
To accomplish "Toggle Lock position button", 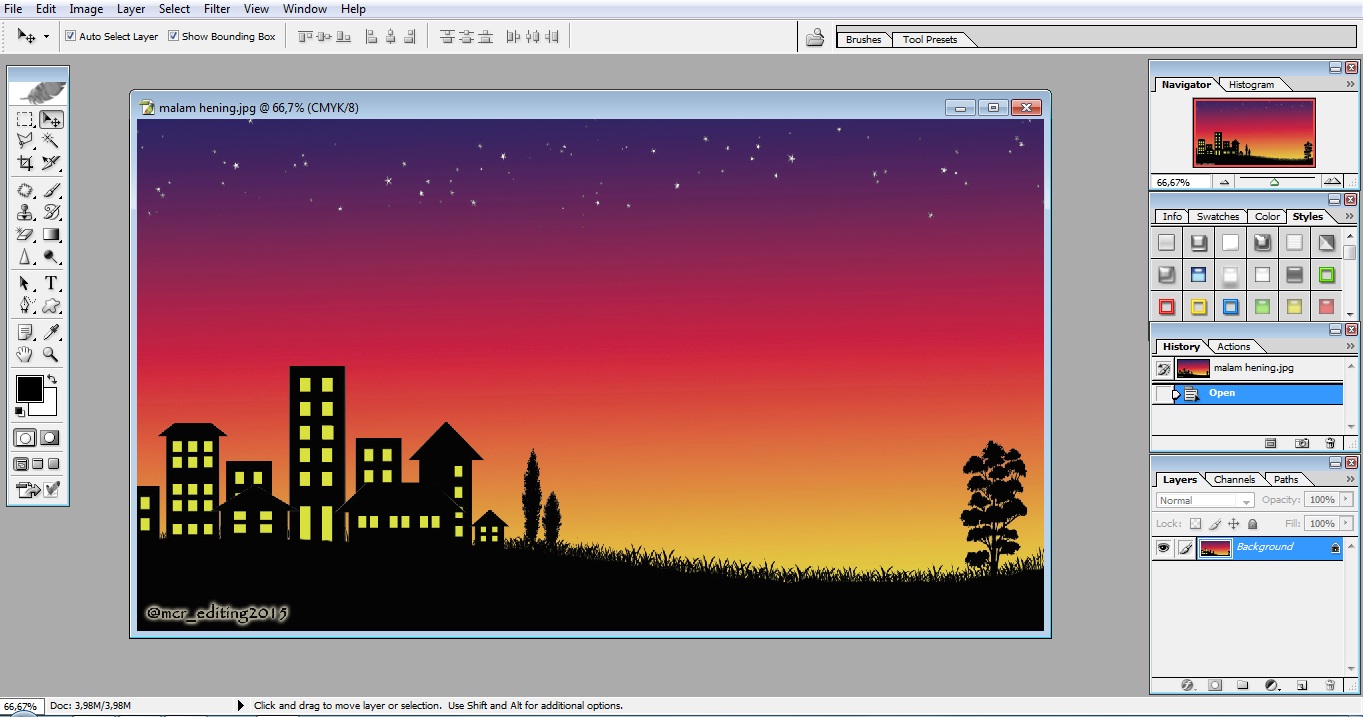I will [x=1234, y=524].
